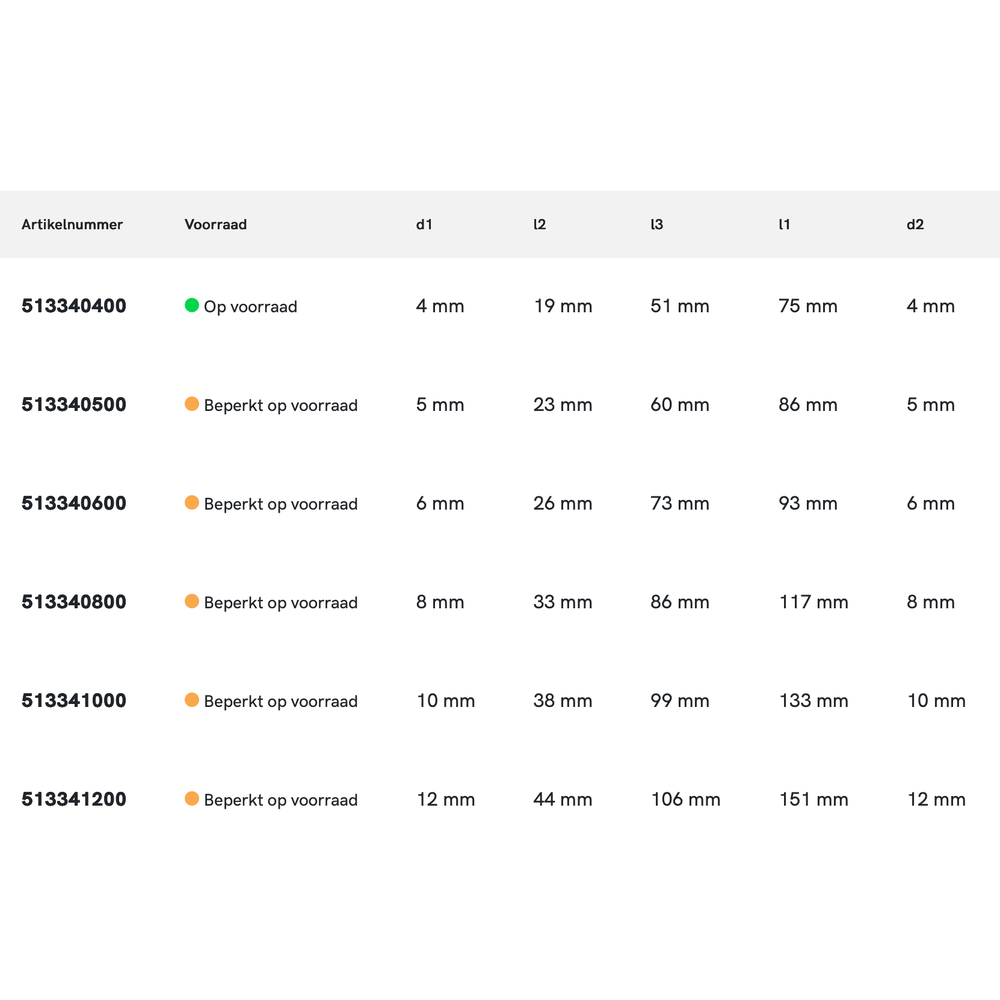Click the l1 column header

[784, 225]
